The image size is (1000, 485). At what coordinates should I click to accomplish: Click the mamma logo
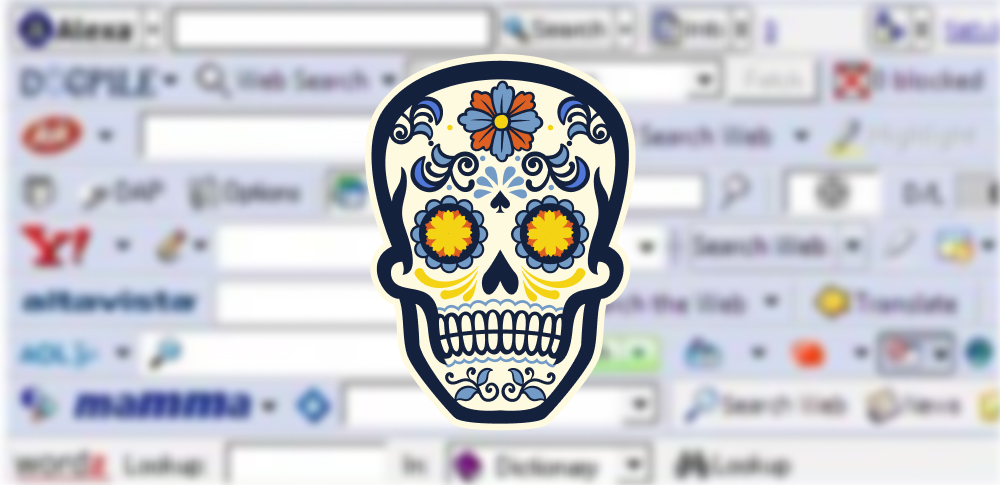163,405
